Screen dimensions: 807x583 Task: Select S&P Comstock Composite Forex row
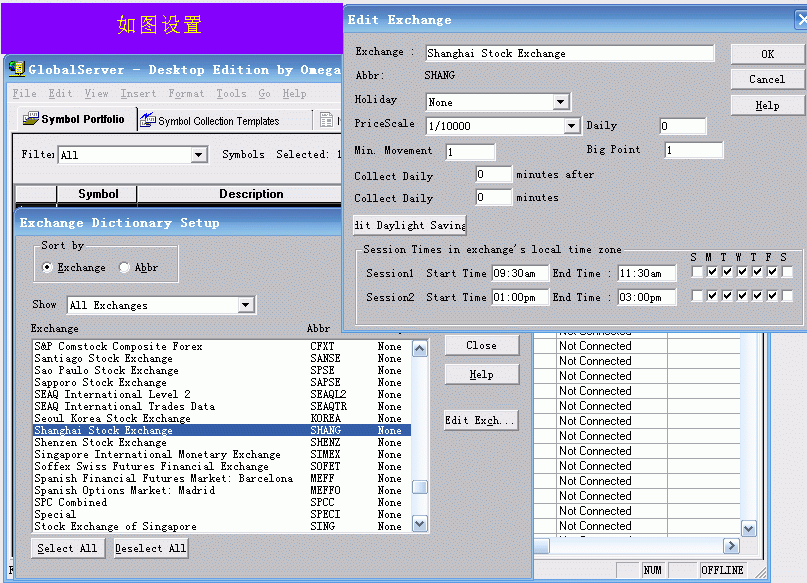coord(222,346)
